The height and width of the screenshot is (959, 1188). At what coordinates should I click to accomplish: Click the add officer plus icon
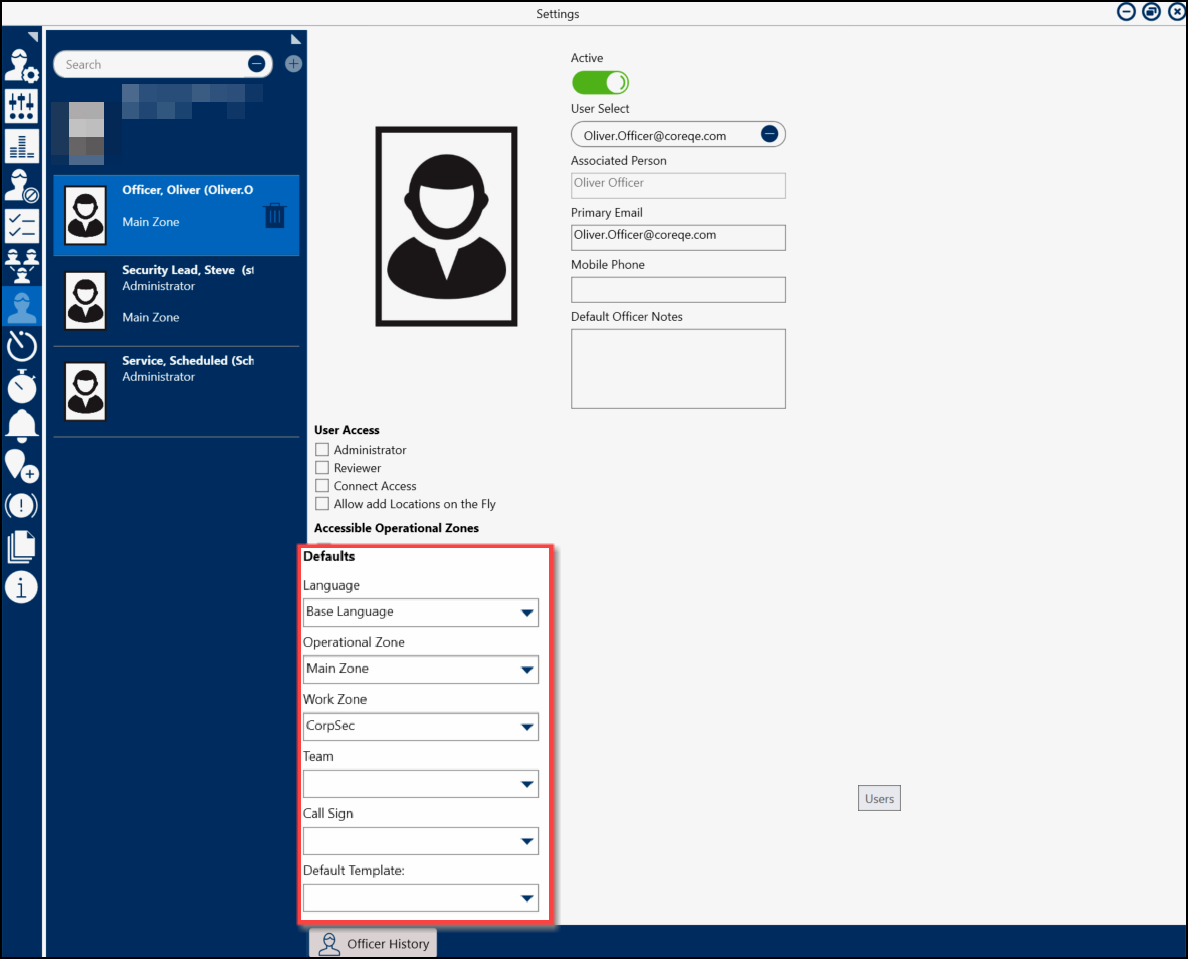[293, 64]
